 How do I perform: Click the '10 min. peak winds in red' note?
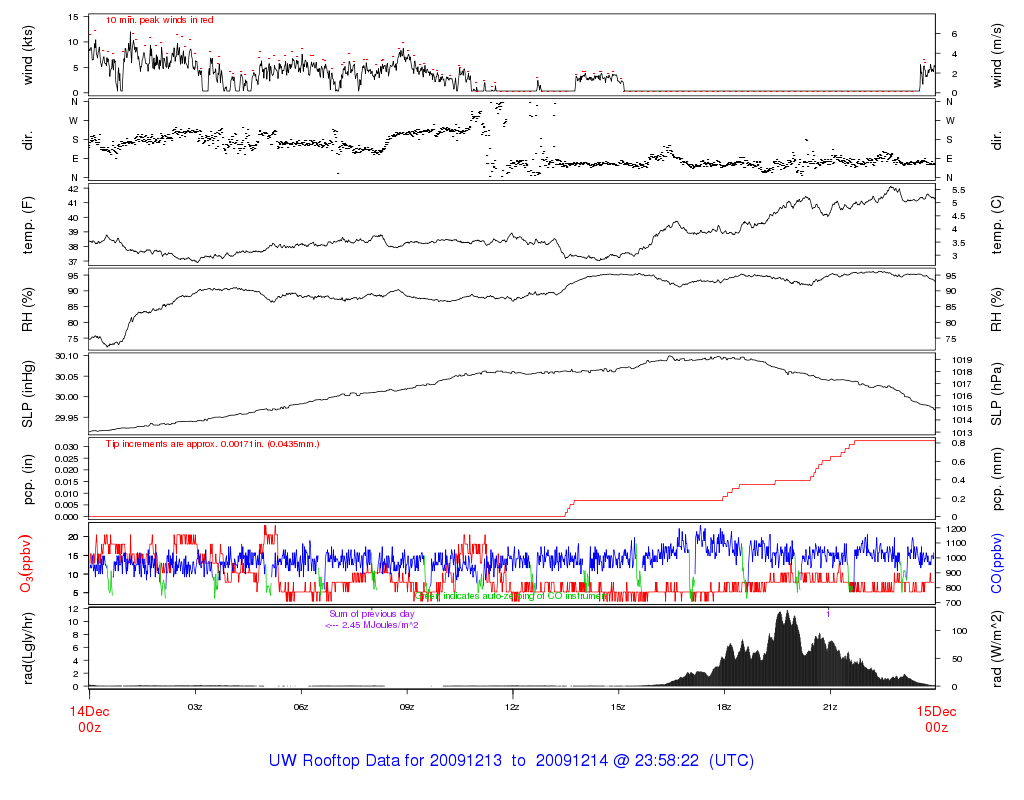point(159,20)
